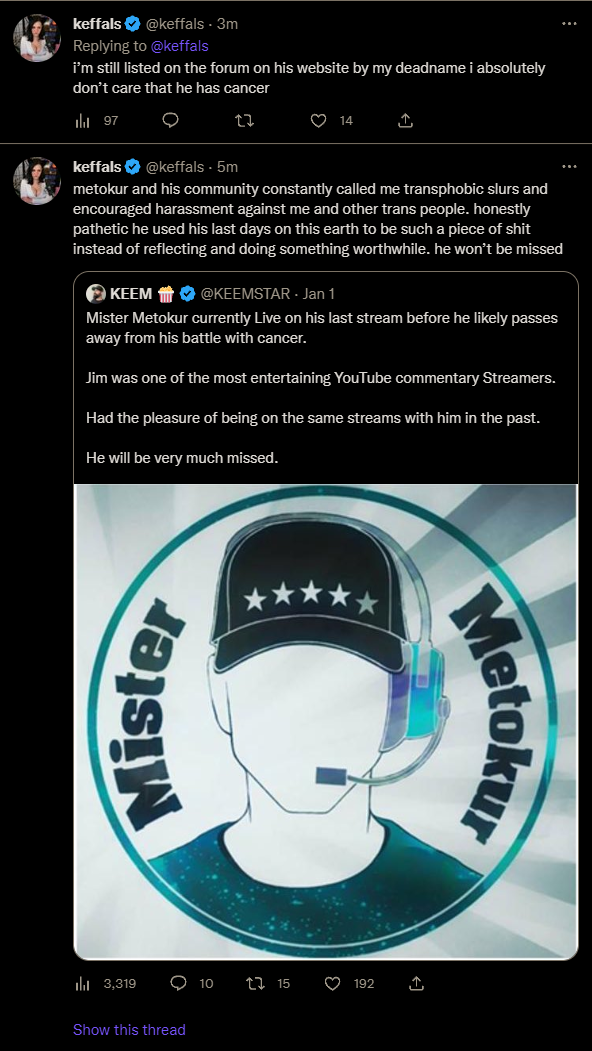Screen dimensions: 592x1051
Task: Open the reply icon on the first tweet
Action: [171, 121]
